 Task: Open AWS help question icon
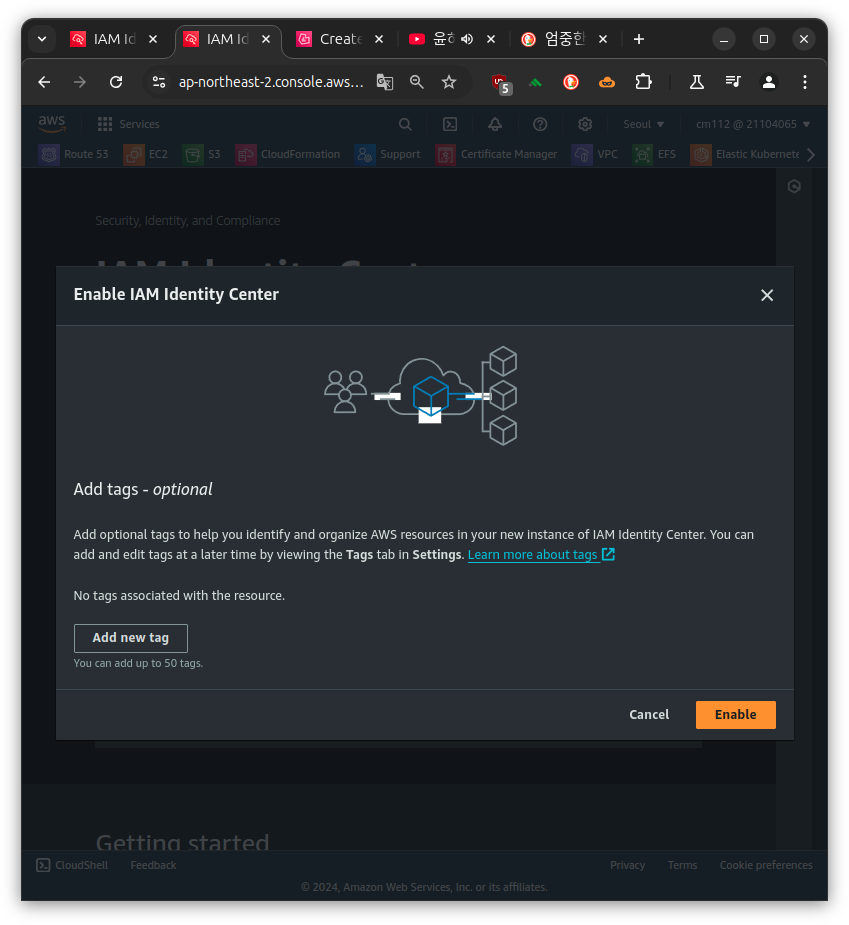click(x=540, y=124)
